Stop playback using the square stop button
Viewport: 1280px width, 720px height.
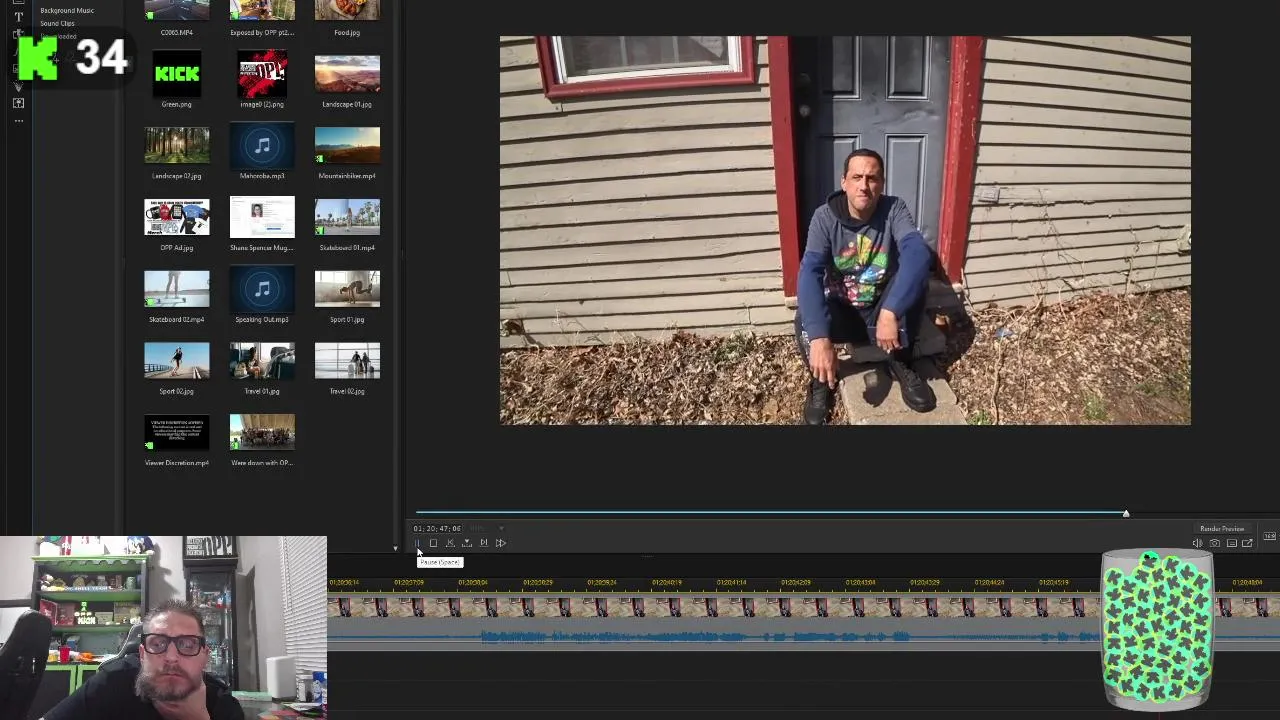(433, 543)
